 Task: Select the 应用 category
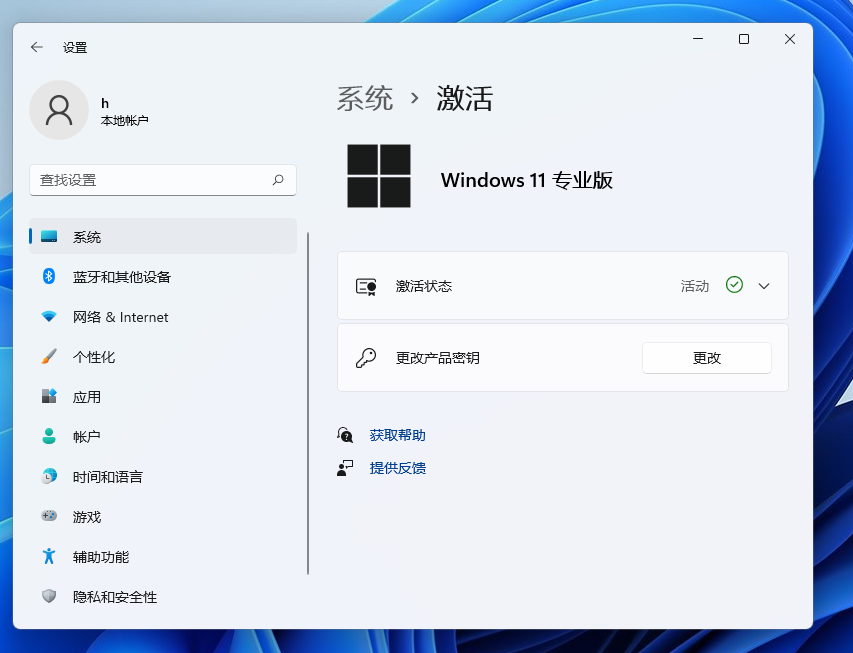pyautogui.click(x=163, y=397)
